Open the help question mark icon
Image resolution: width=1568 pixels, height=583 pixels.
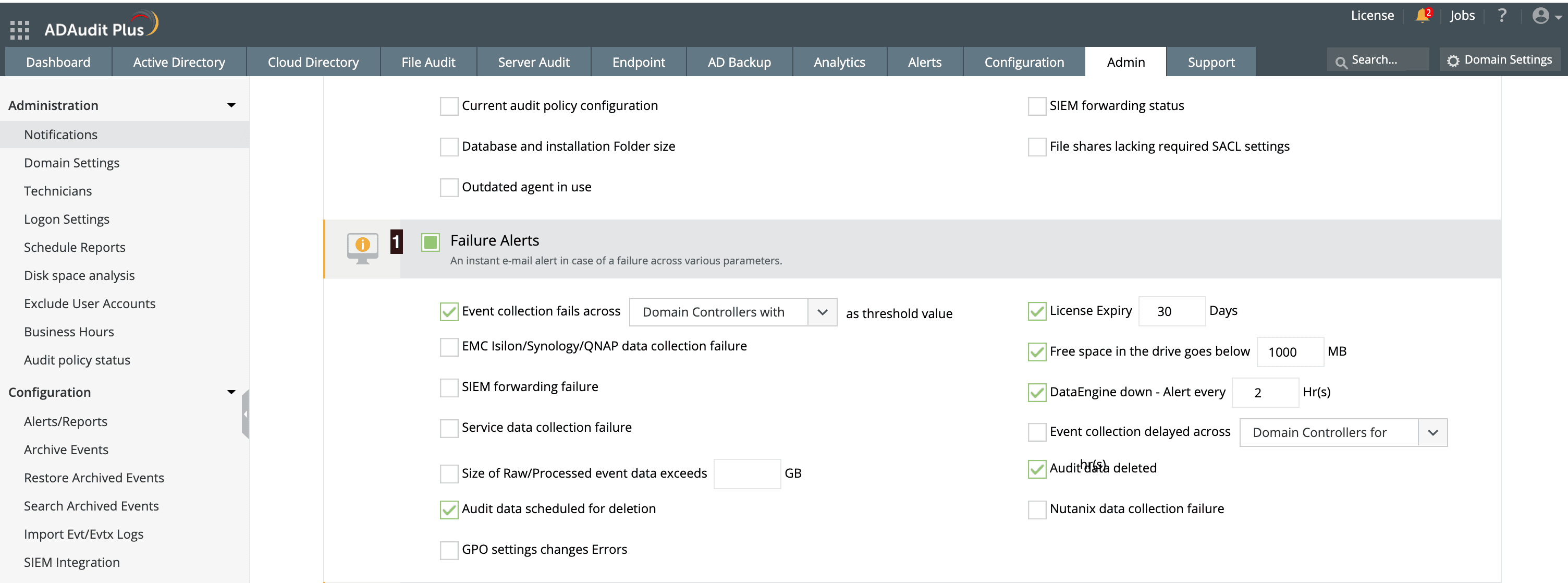pyautogui.click(x=1502, y=16)
